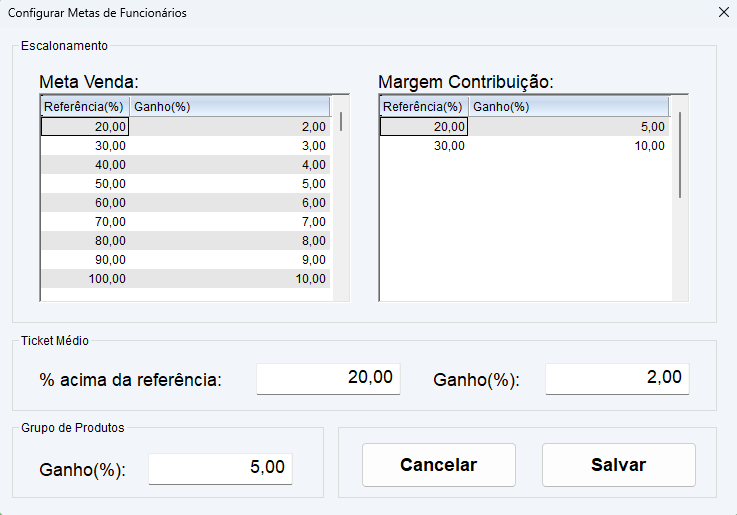The image size is (737, 515).
Task: Click the Ganho(%) header in Margem Contribuição
Action: [569, 107]
